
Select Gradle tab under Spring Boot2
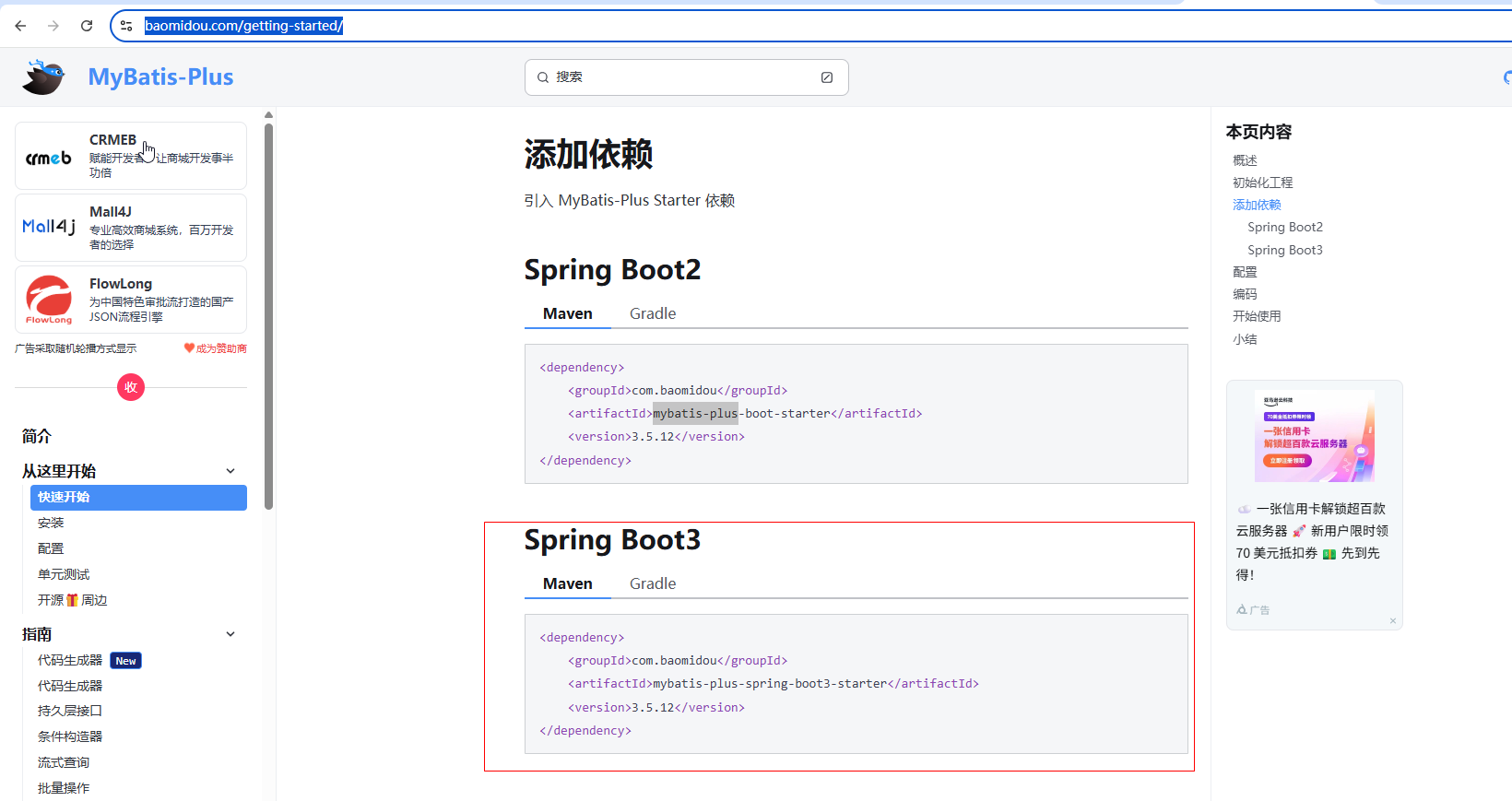(653, 313)
